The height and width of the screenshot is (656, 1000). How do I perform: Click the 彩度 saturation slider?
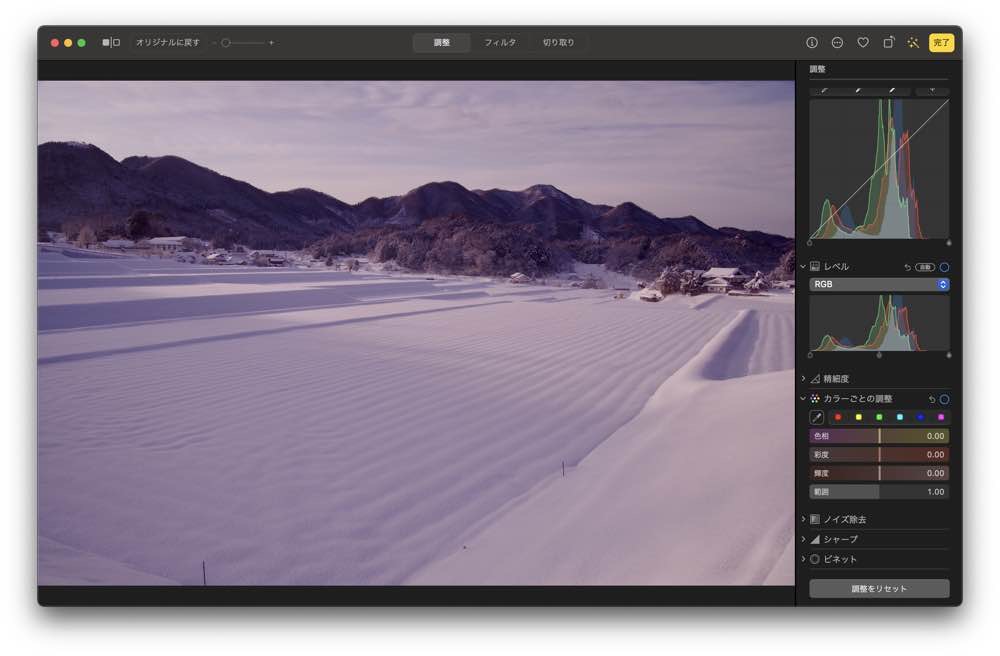coord(879,455)
